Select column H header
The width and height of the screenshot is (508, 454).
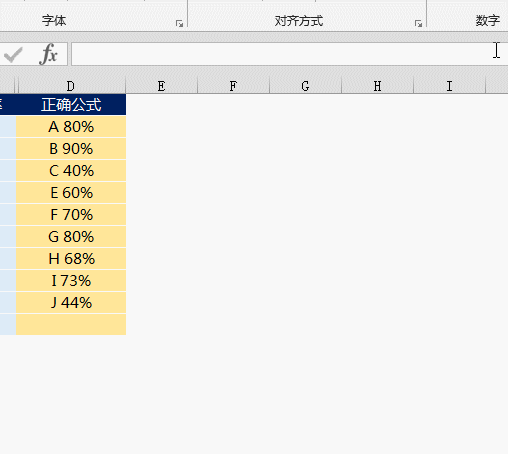(x=378, y=86)
